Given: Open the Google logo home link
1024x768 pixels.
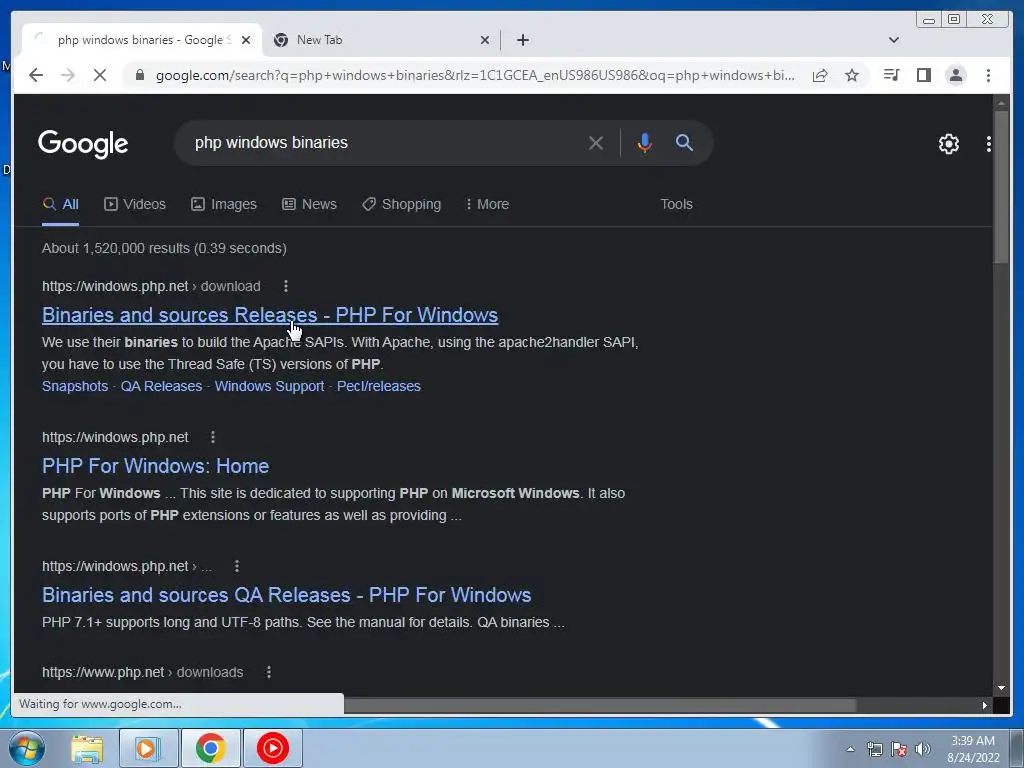Looking at the screenshot, I should 83,144.
